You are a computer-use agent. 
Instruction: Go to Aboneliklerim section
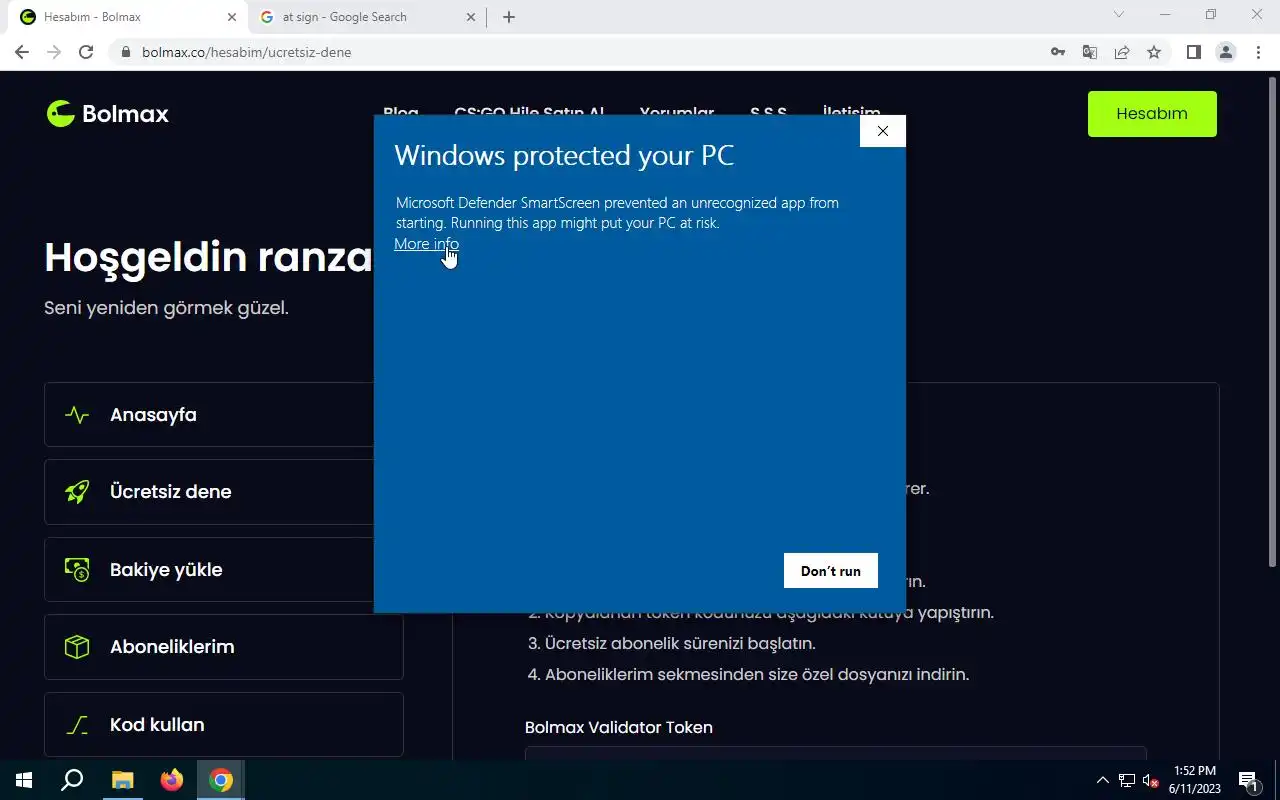tap(223, 647)
